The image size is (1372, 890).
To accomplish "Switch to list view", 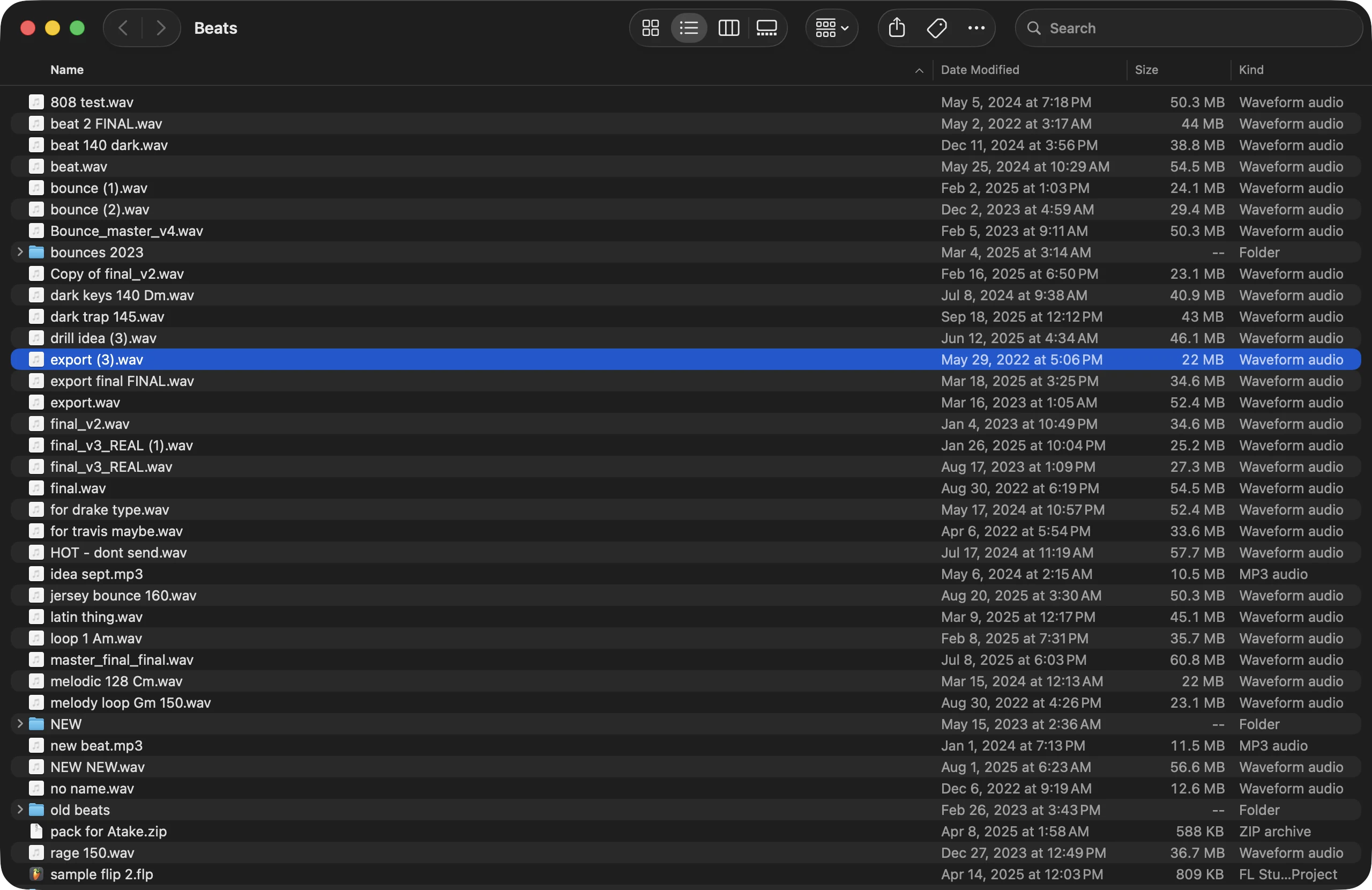I will click(689, 28).
